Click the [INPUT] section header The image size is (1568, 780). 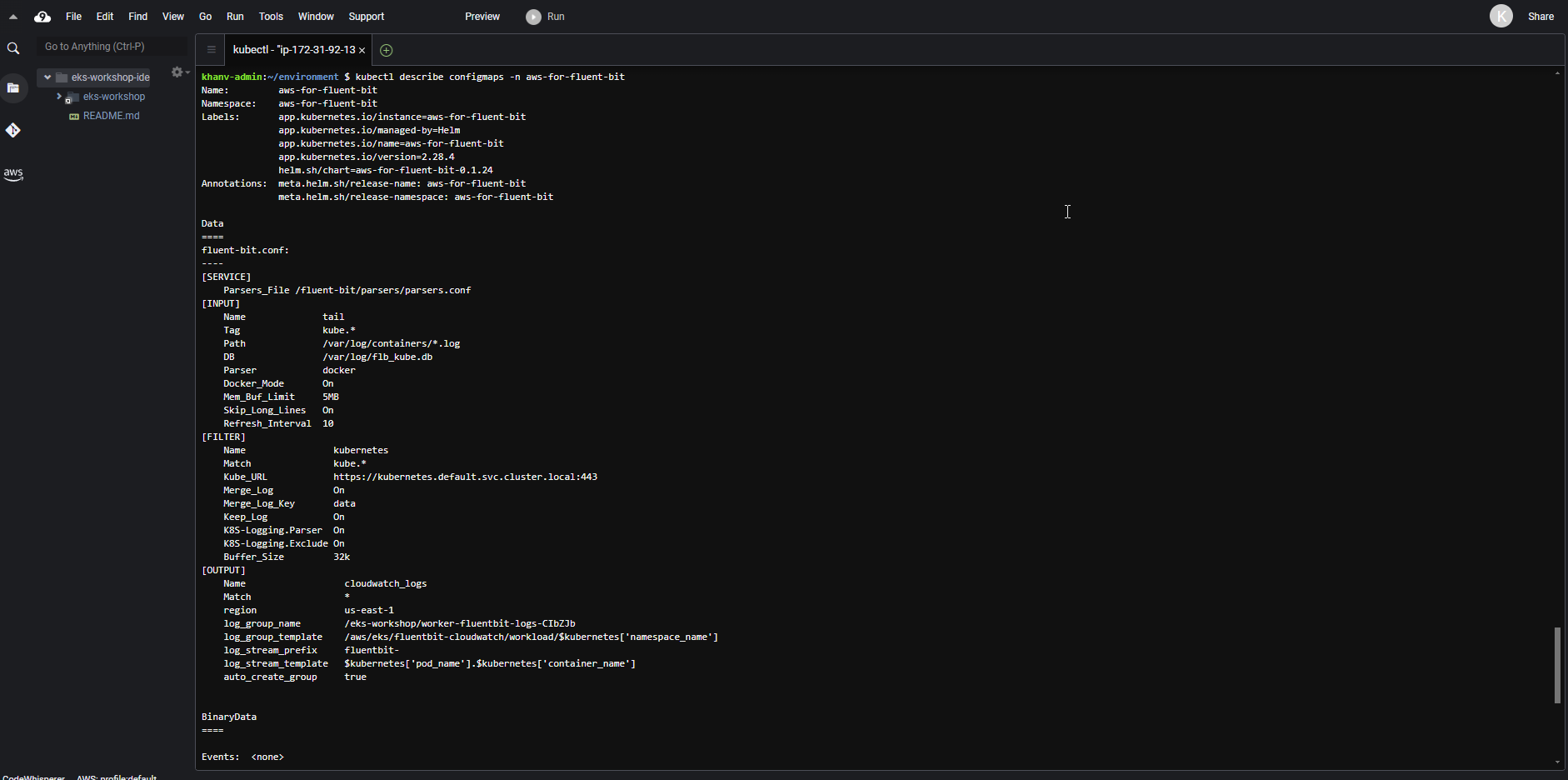point(221,303)
